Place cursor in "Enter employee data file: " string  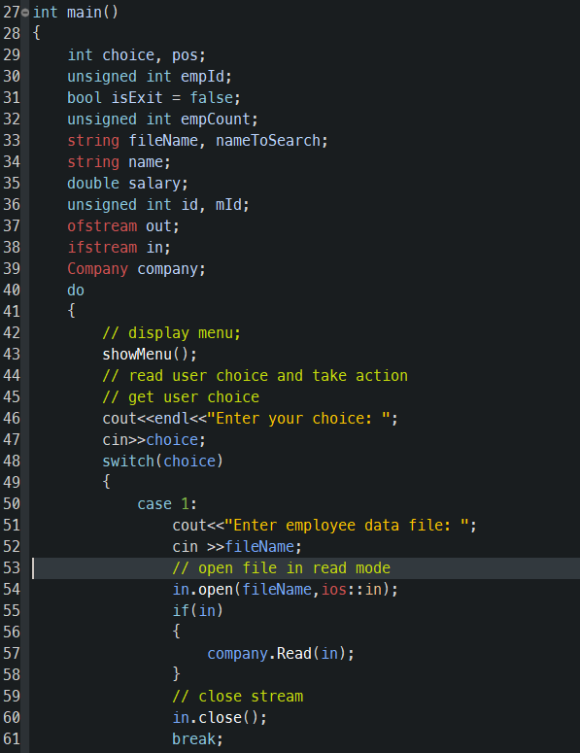point(347,525)
